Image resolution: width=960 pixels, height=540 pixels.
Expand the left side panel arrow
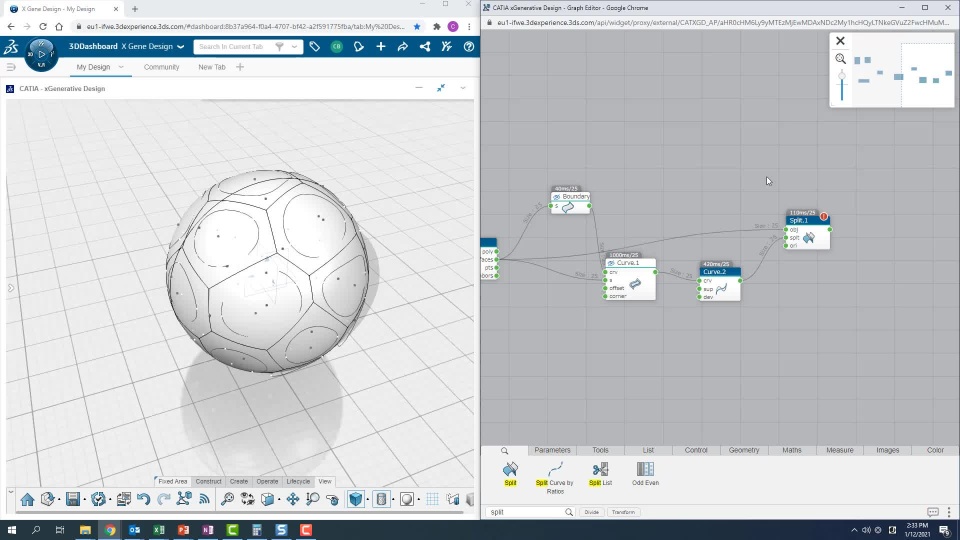(x=10, y=288)
